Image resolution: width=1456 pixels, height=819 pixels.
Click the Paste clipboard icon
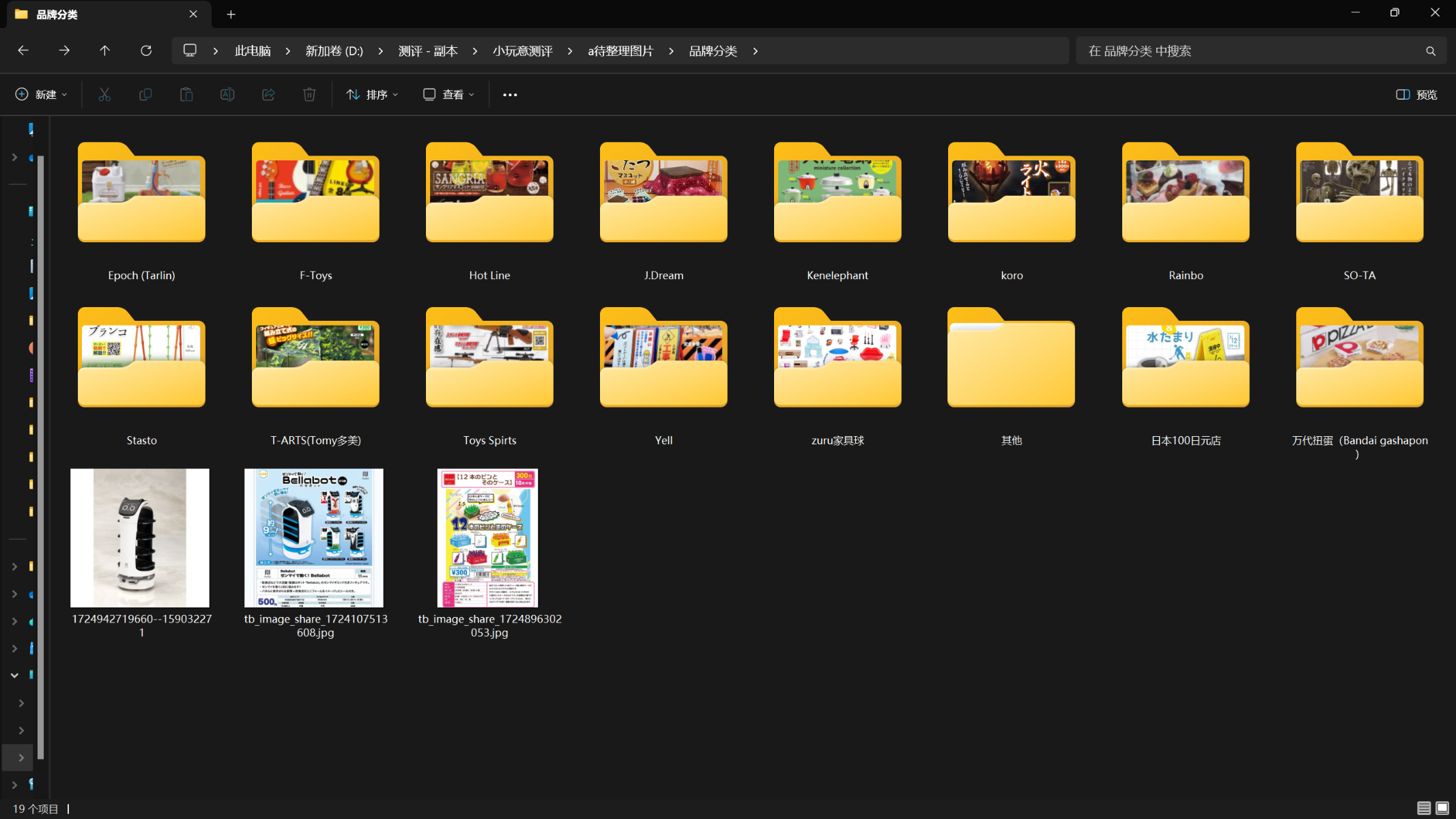[x=186, y=95]
